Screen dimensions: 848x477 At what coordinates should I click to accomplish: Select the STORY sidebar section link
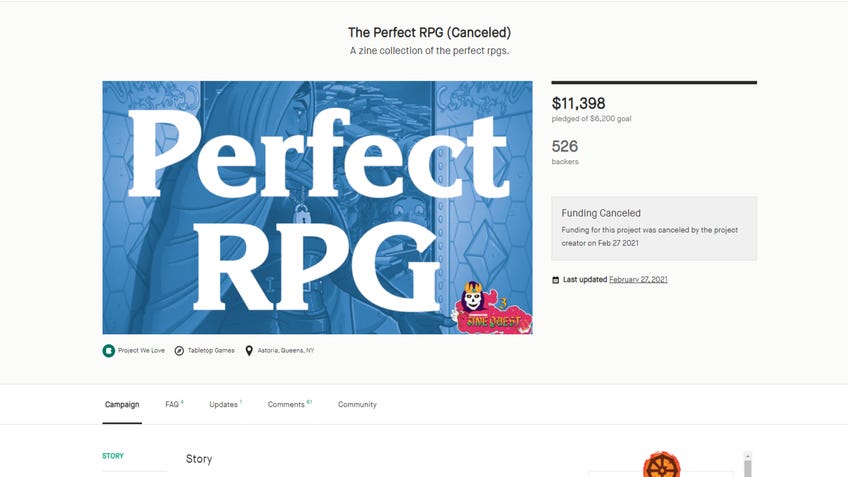pos(113,456)
